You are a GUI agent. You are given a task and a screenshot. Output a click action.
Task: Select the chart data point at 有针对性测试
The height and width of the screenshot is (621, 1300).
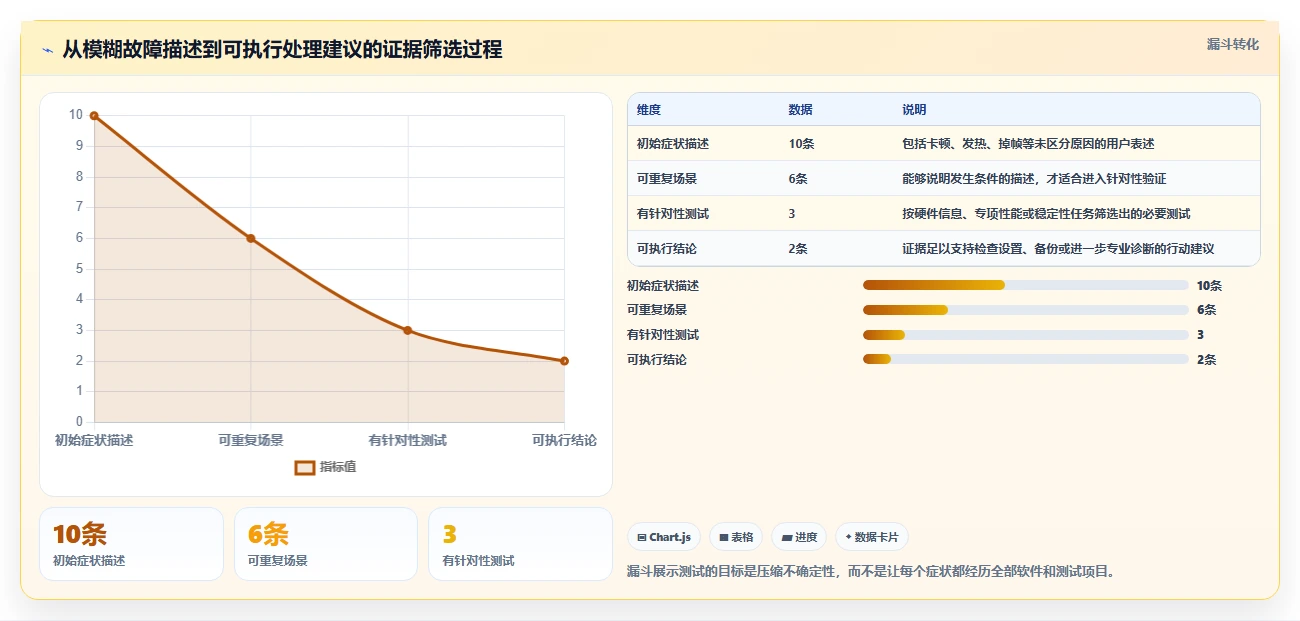(x=408, y=330)
